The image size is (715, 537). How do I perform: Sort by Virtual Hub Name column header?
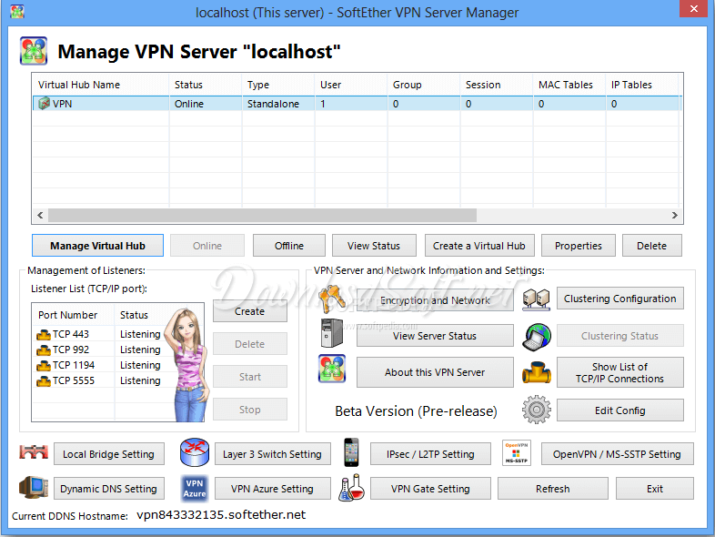101,85
